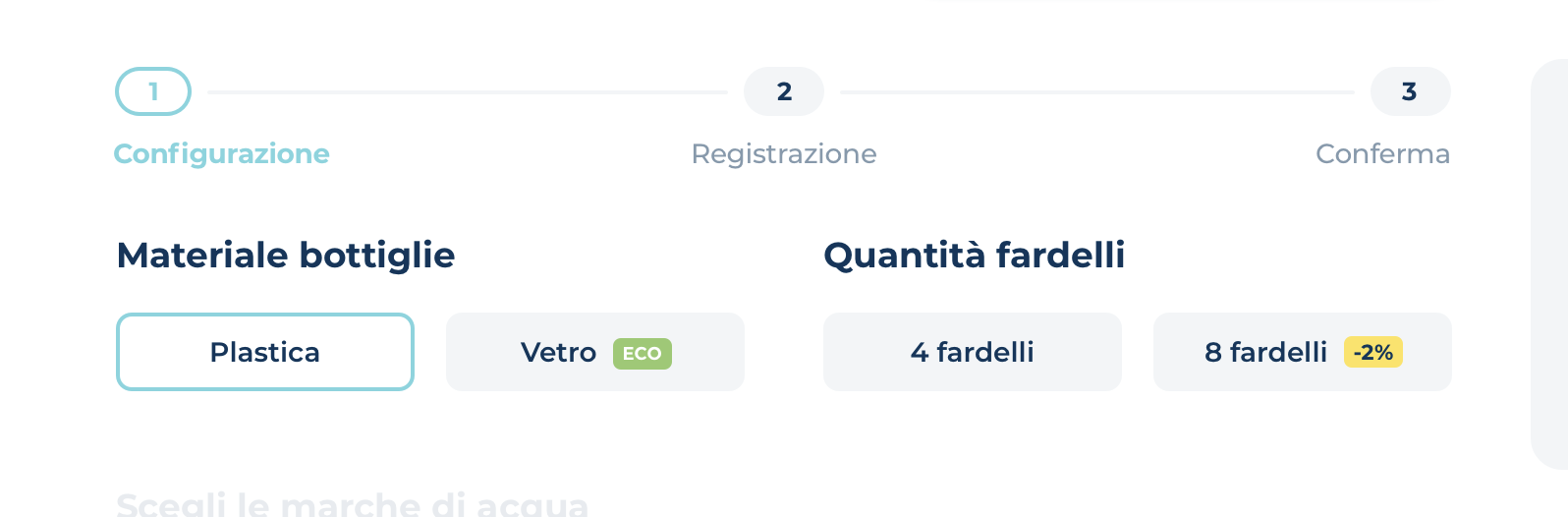Click the word Vetro inside its button
This screenshot has height=517, width=1568.
click(558, 353)
